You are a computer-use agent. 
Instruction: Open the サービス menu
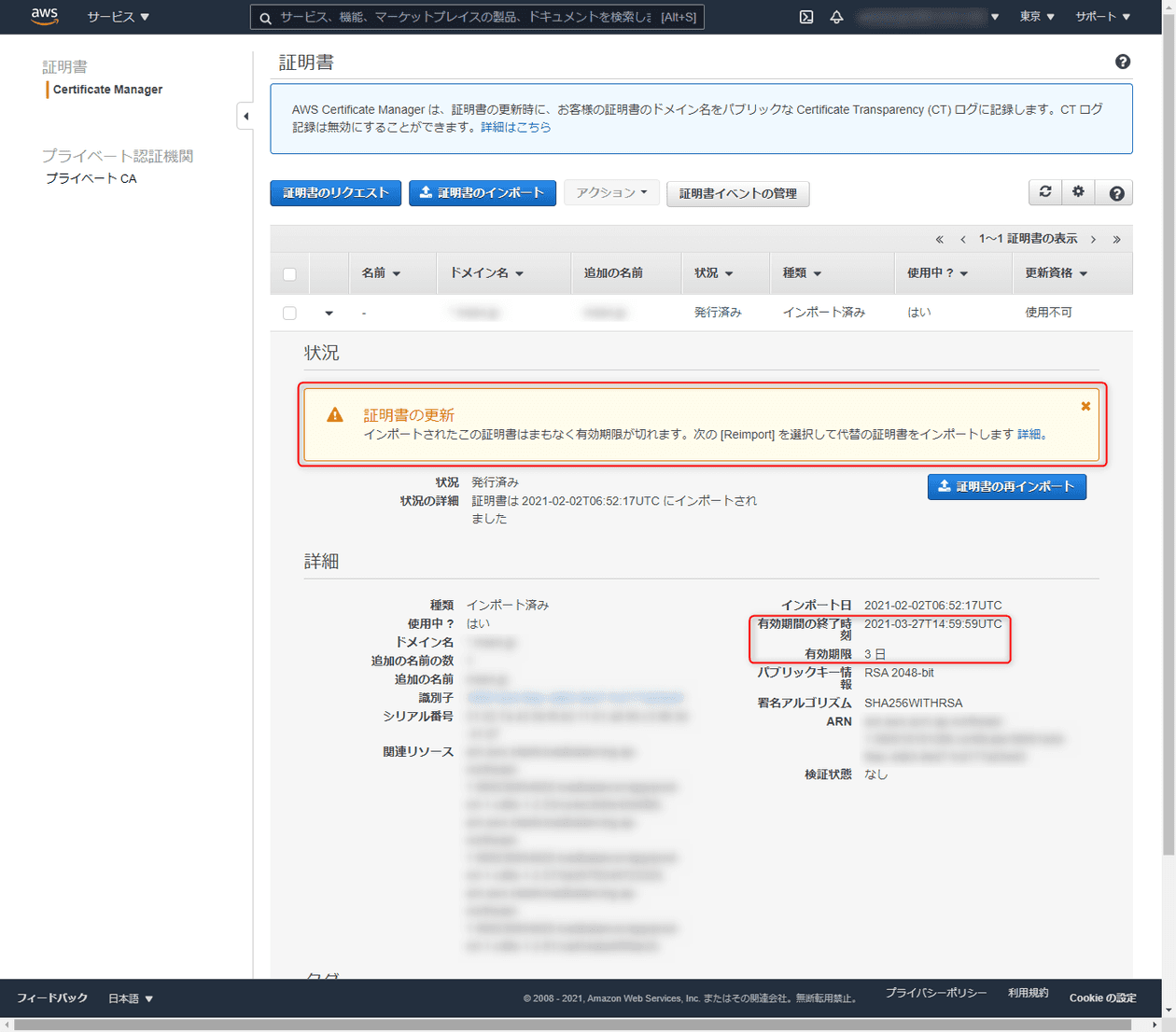point(118,16)
